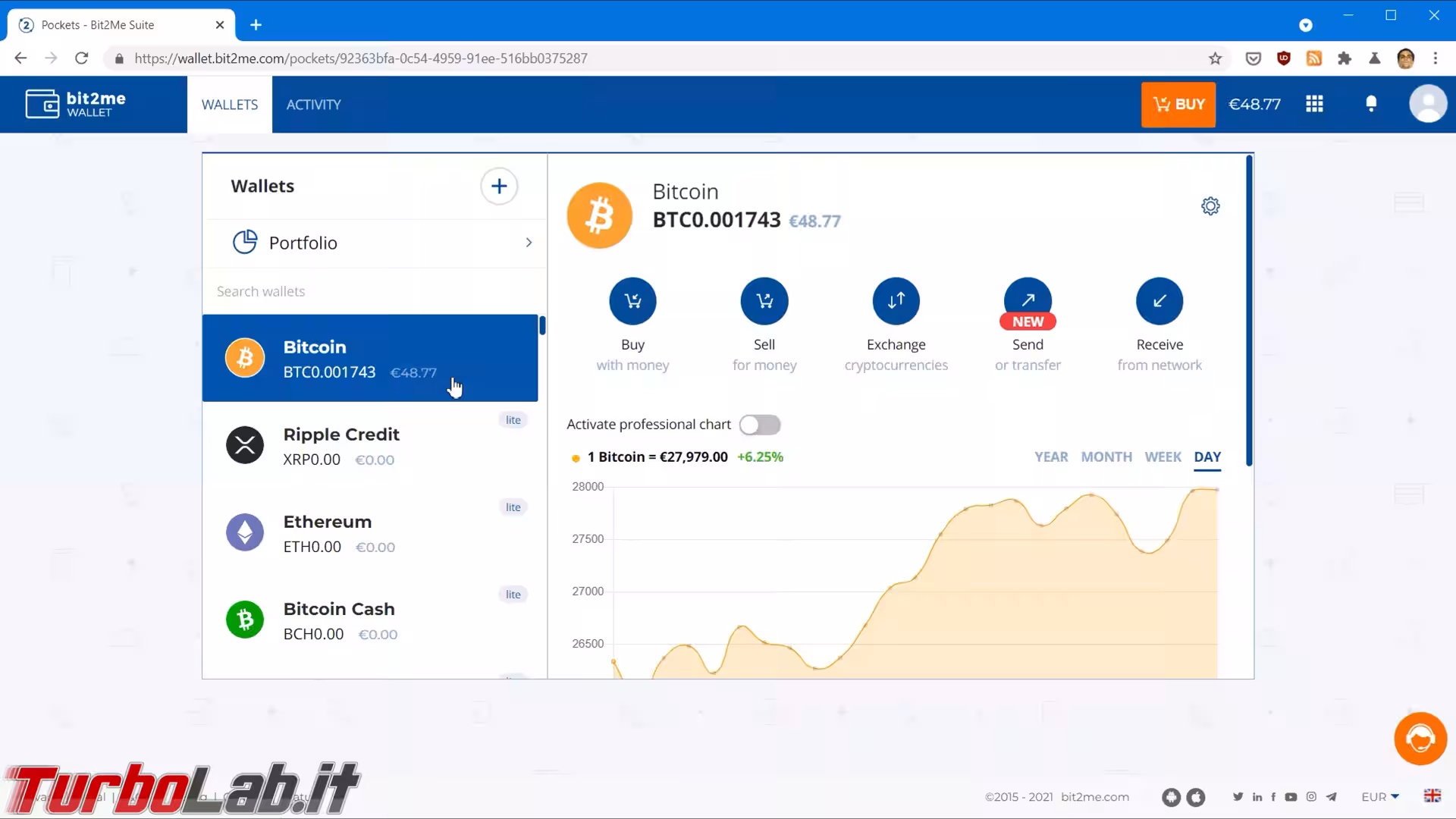Screen dimensions: 1456x819
Task: Open the Bit2Me apps grid menu
Action: pos(1315,104)
